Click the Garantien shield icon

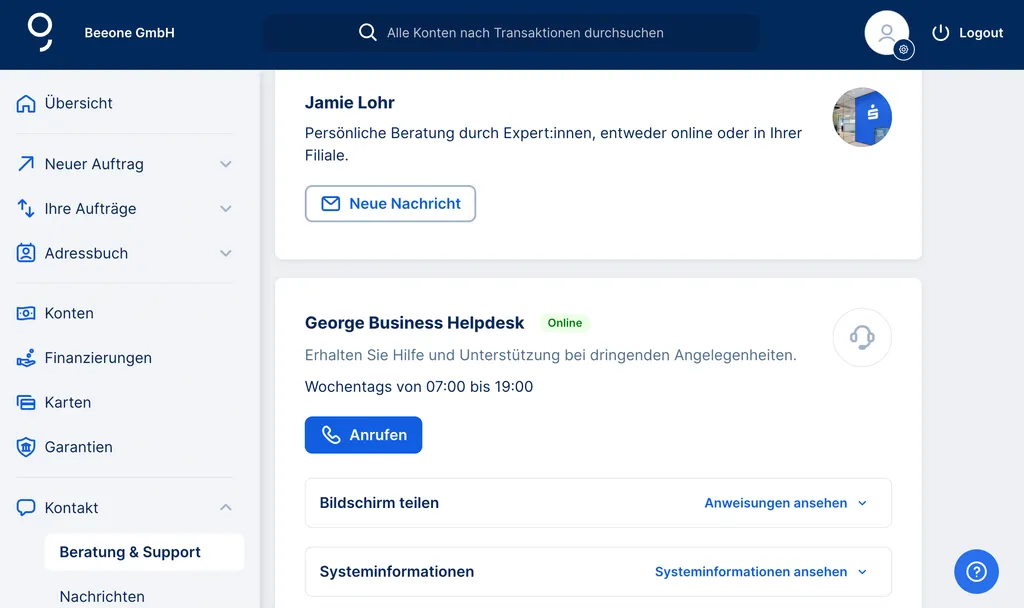click(x=26, y=447)
